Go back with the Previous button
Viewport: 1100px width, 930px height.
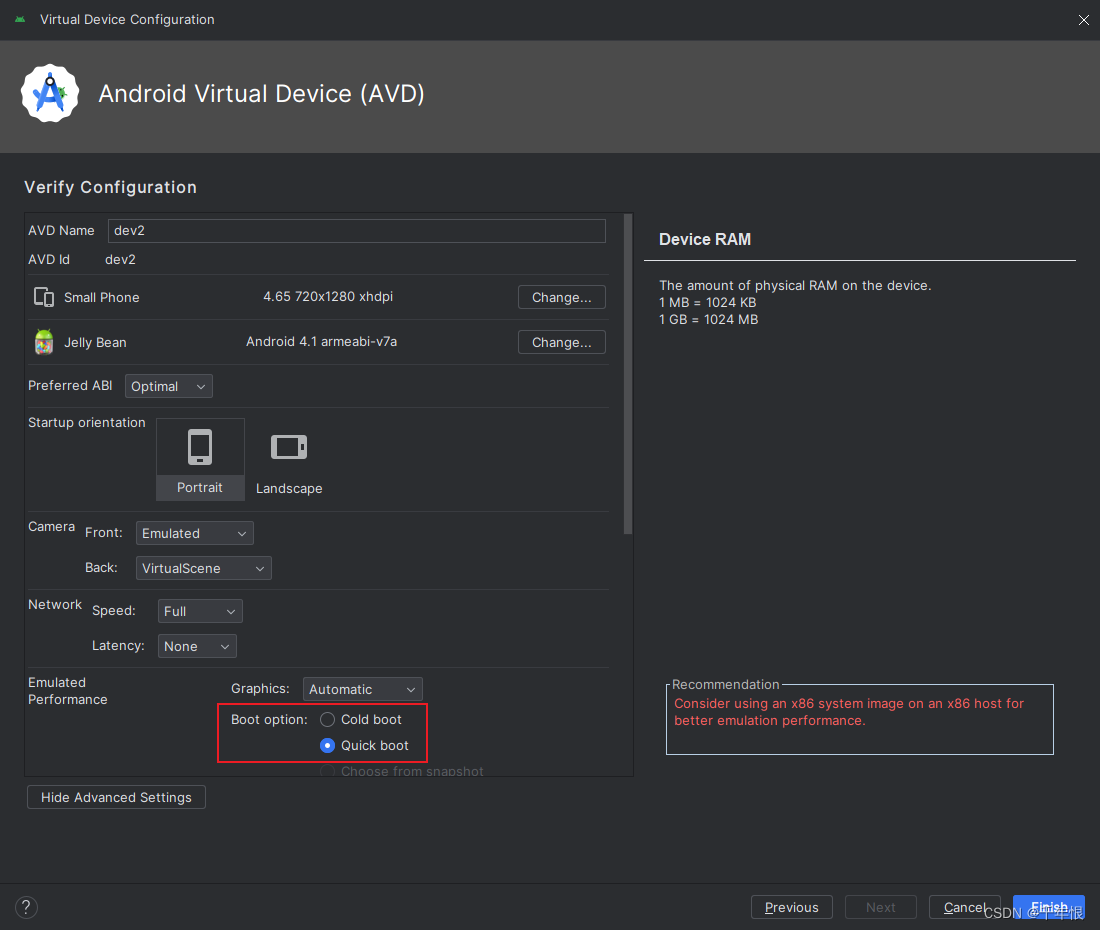click(791, 908)
